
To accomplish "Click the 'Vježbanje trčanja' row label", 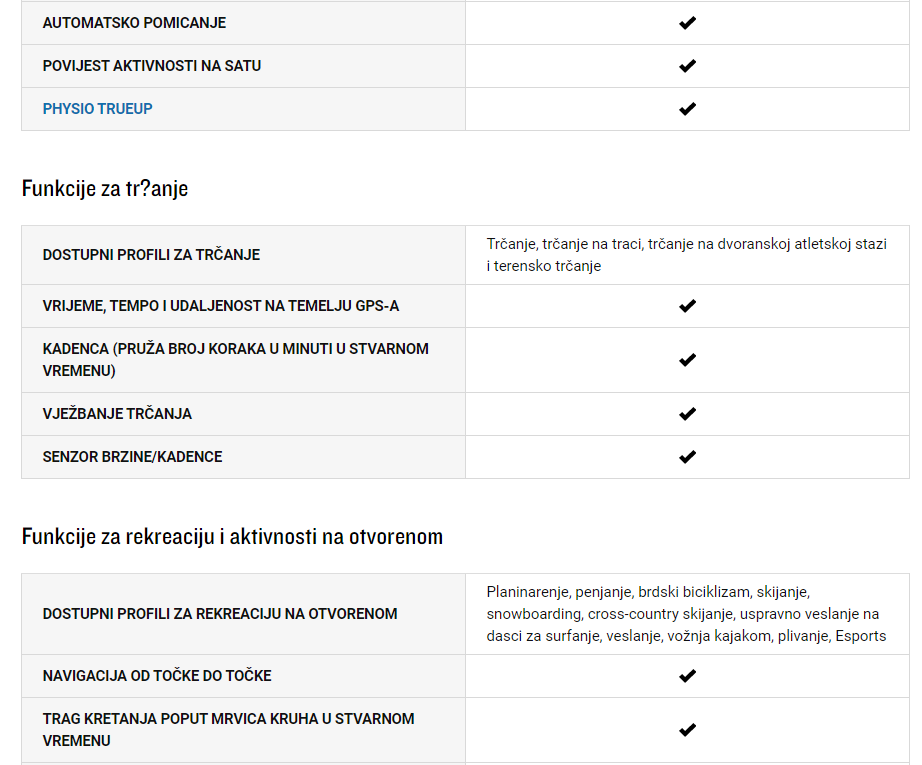I will pos(117,414).
